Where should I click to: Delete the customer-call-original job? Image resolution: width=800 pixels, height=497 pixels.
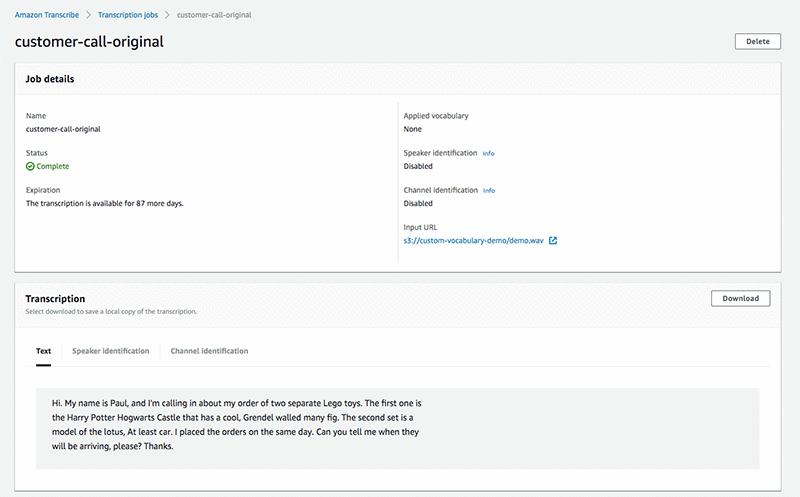coord(758,41)
